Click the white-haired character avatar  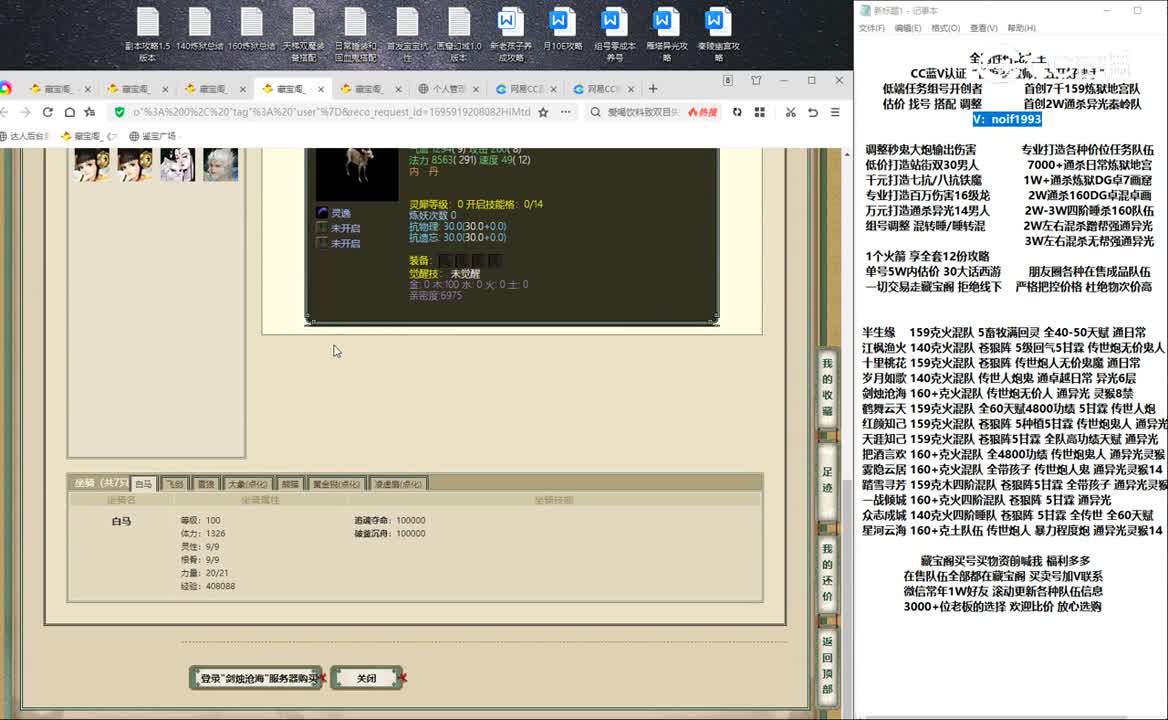(x=221, y=164)
